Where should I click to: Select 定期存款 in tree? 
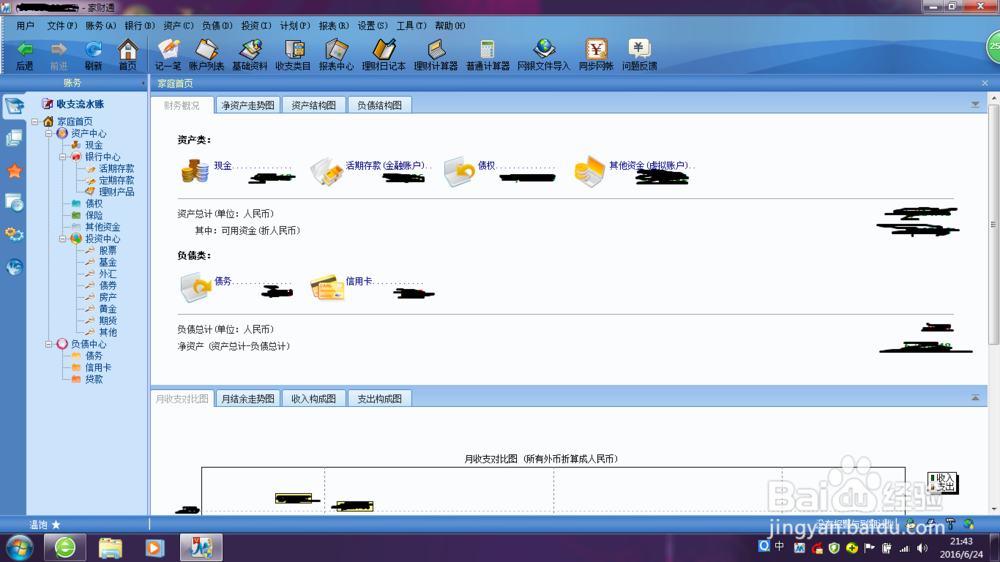tap(116, 181)
